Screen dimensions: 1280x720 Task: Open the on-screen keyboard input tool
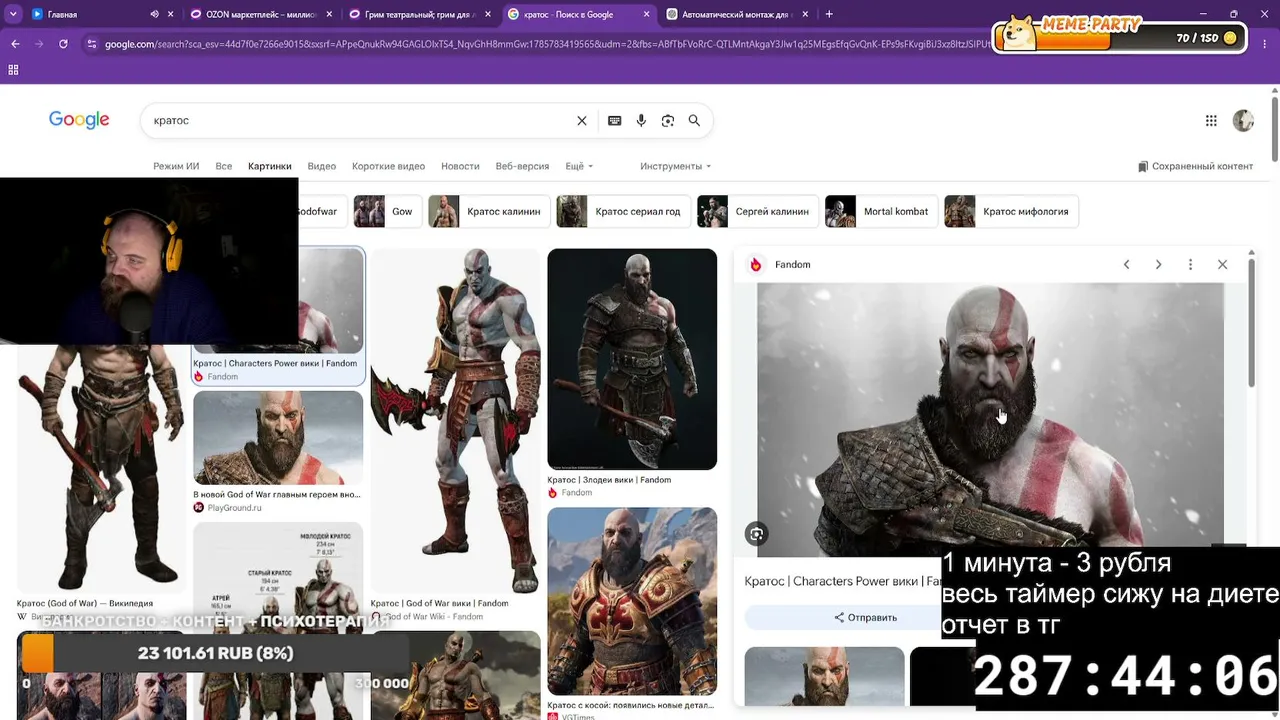(x=614, y=121)
